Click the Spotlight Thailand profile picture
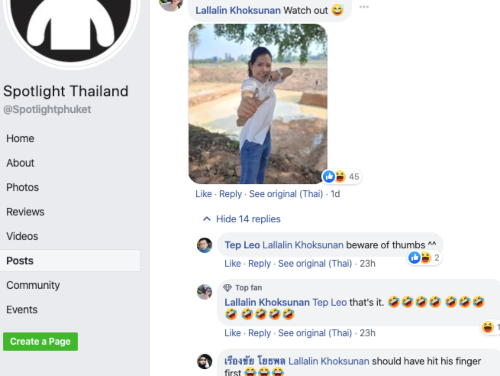The width and height of the screenshot is (500, 376). coord(70,28)
